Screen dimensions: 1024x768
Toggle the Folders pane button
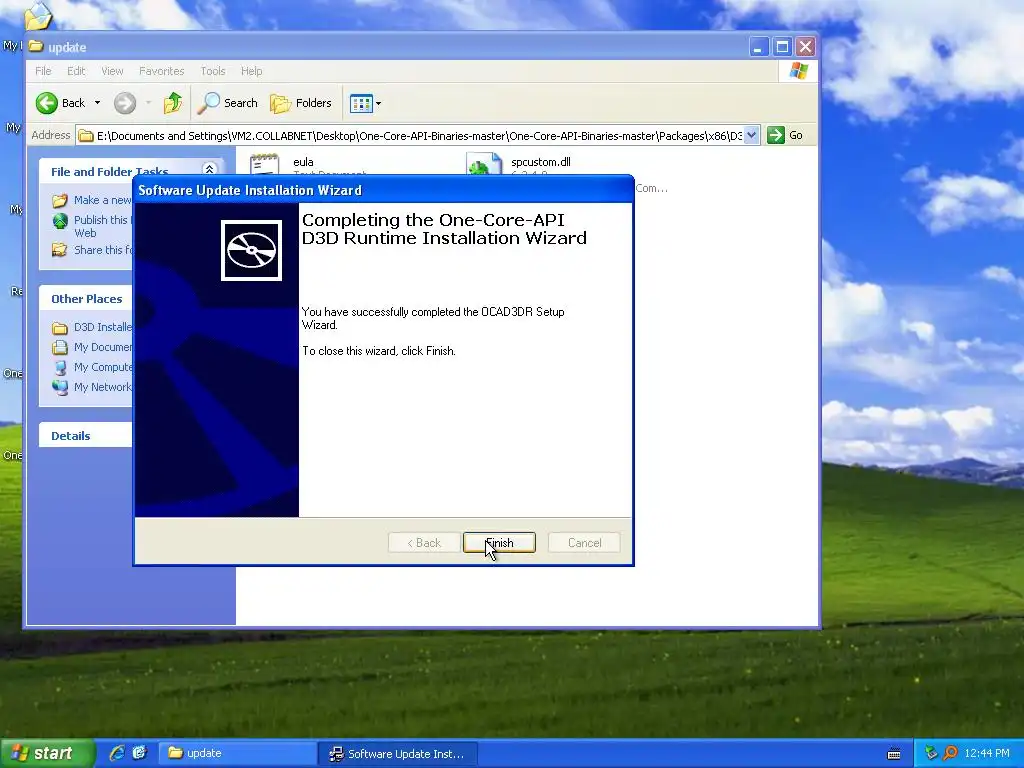point(301,103)
